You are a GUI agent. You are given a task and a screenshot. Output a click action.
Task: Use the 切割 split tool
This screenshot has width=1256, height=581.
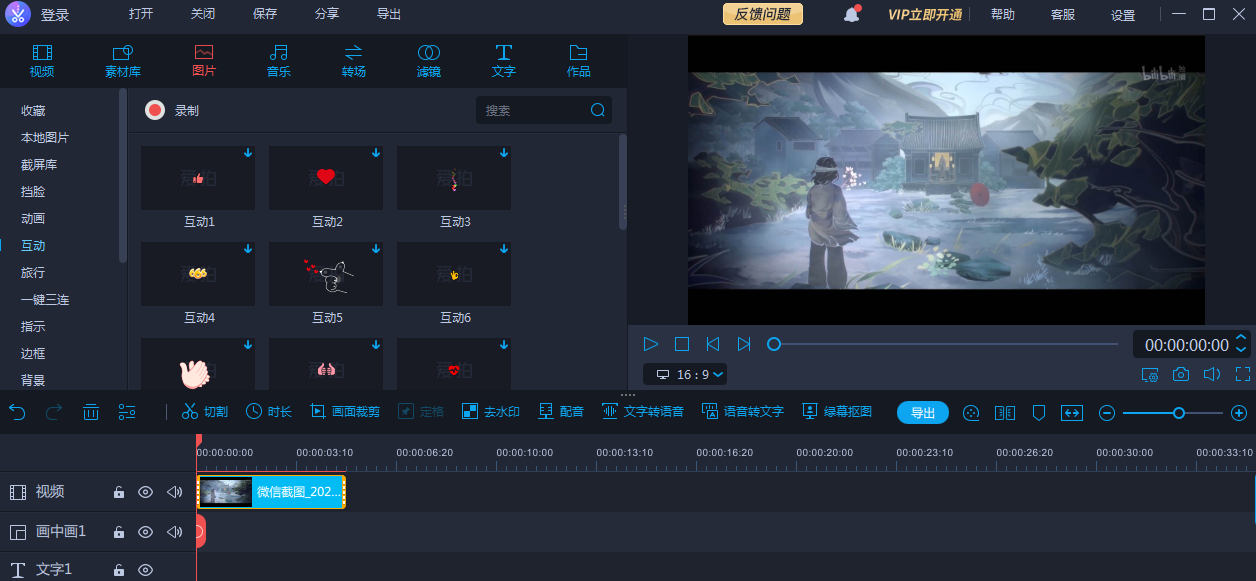tap(205, 412)
